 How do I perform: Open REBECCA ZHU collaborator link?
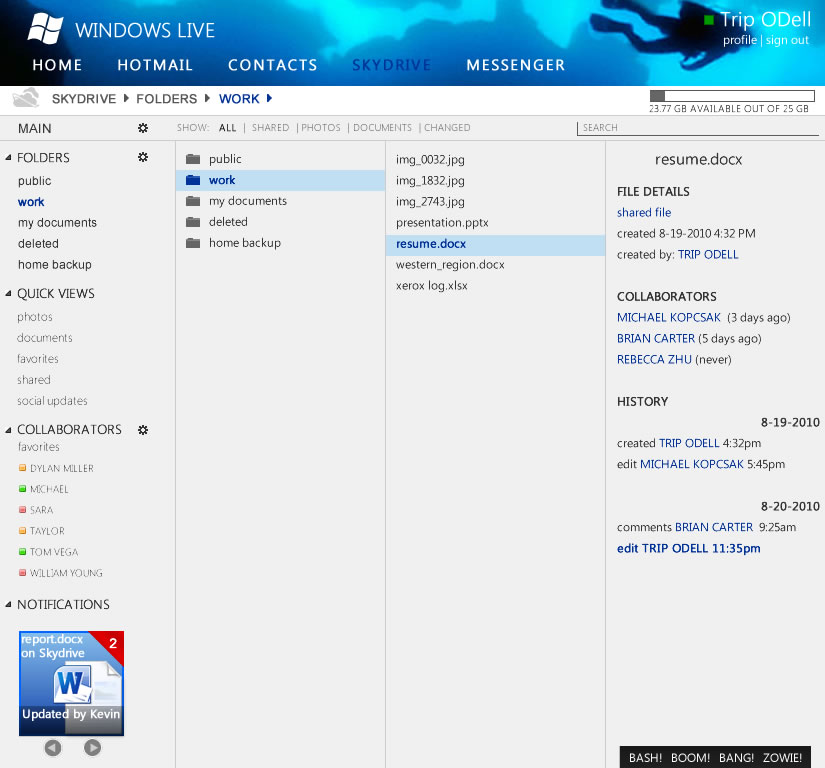654,360
